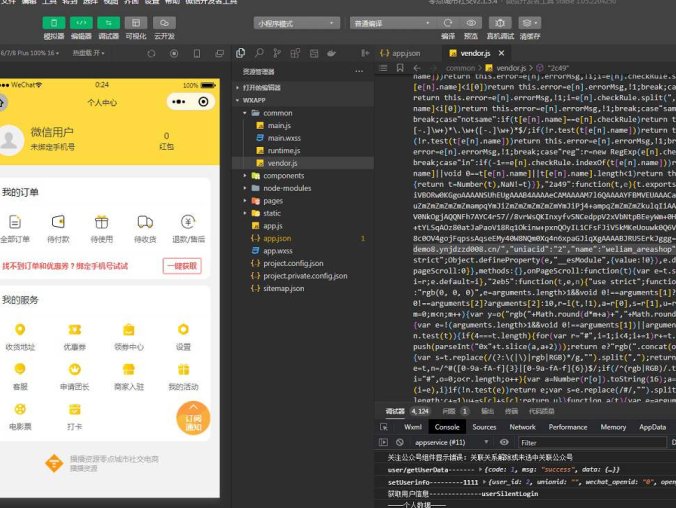
Task: Click the real device debug icon
Action: (500, 23)
